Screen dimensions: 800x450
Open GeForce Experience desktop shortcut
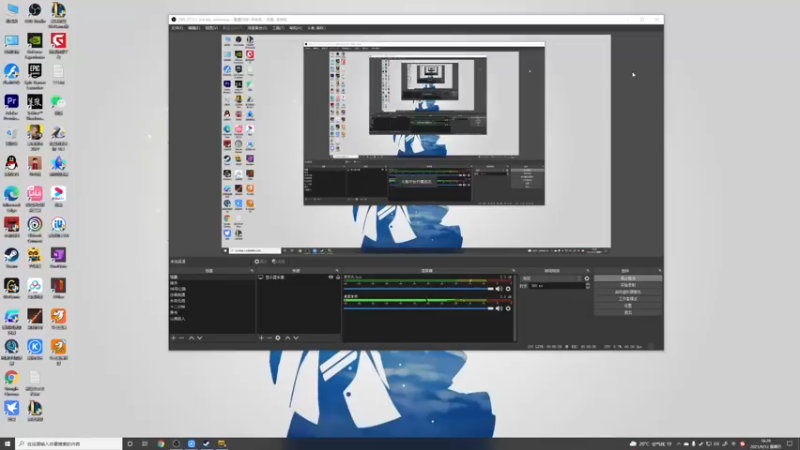(x=35, y=44)
